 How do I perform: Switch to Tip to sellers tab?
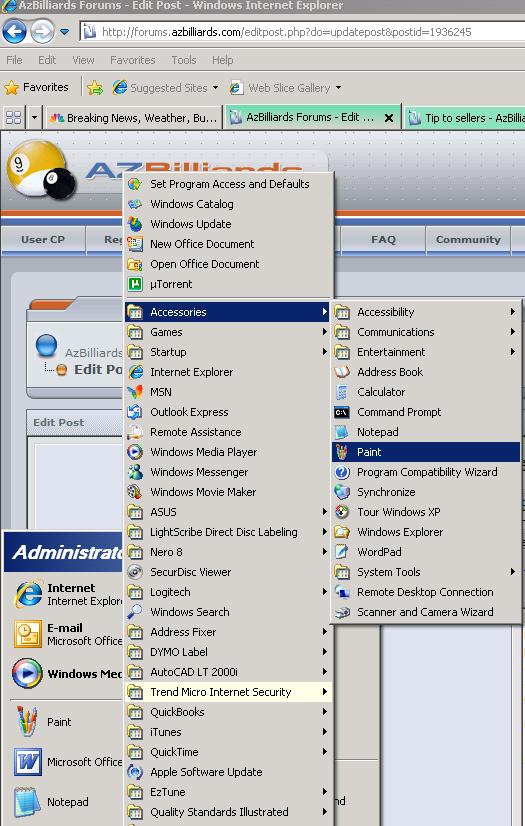point(464,118)
